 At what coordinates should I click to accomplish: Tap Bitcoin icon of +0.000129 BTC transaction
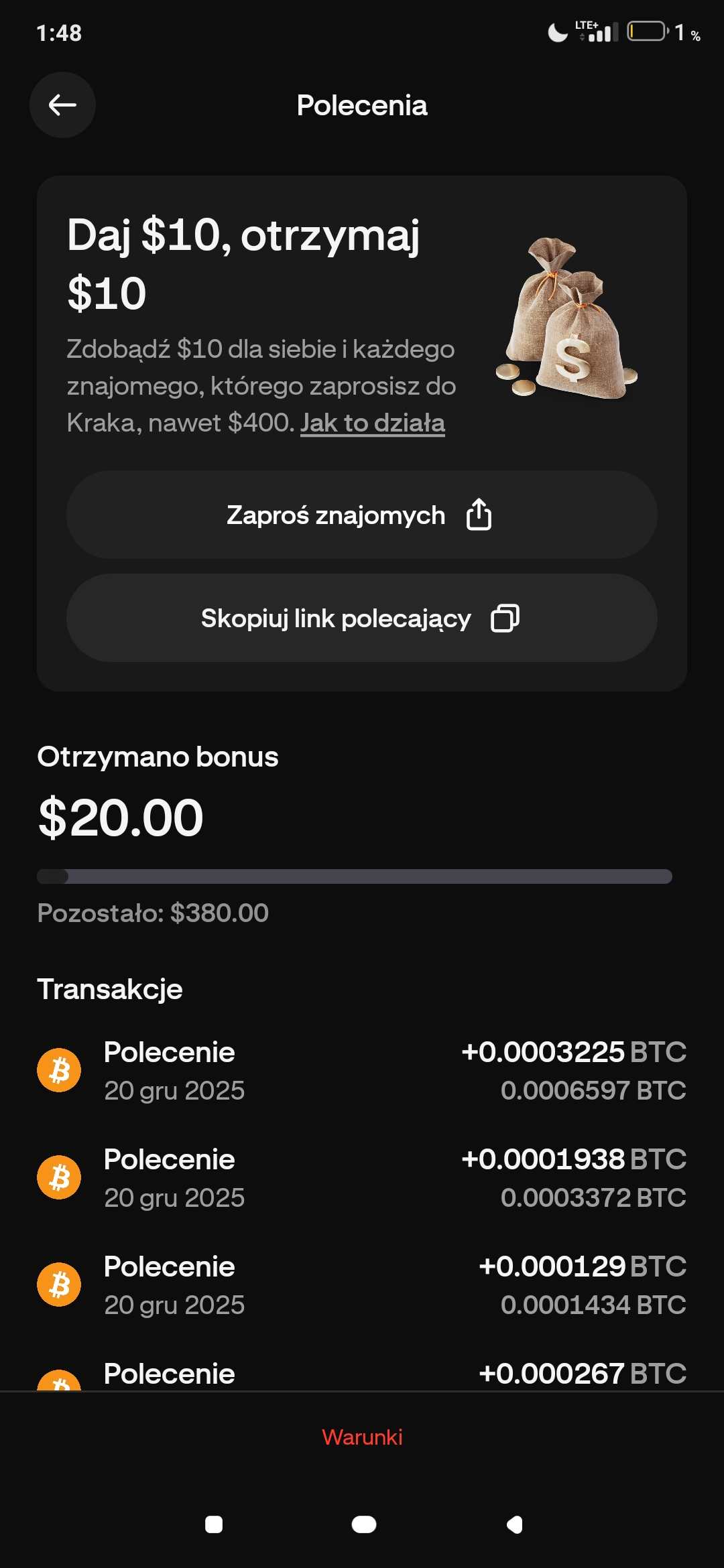[59, 1285]
